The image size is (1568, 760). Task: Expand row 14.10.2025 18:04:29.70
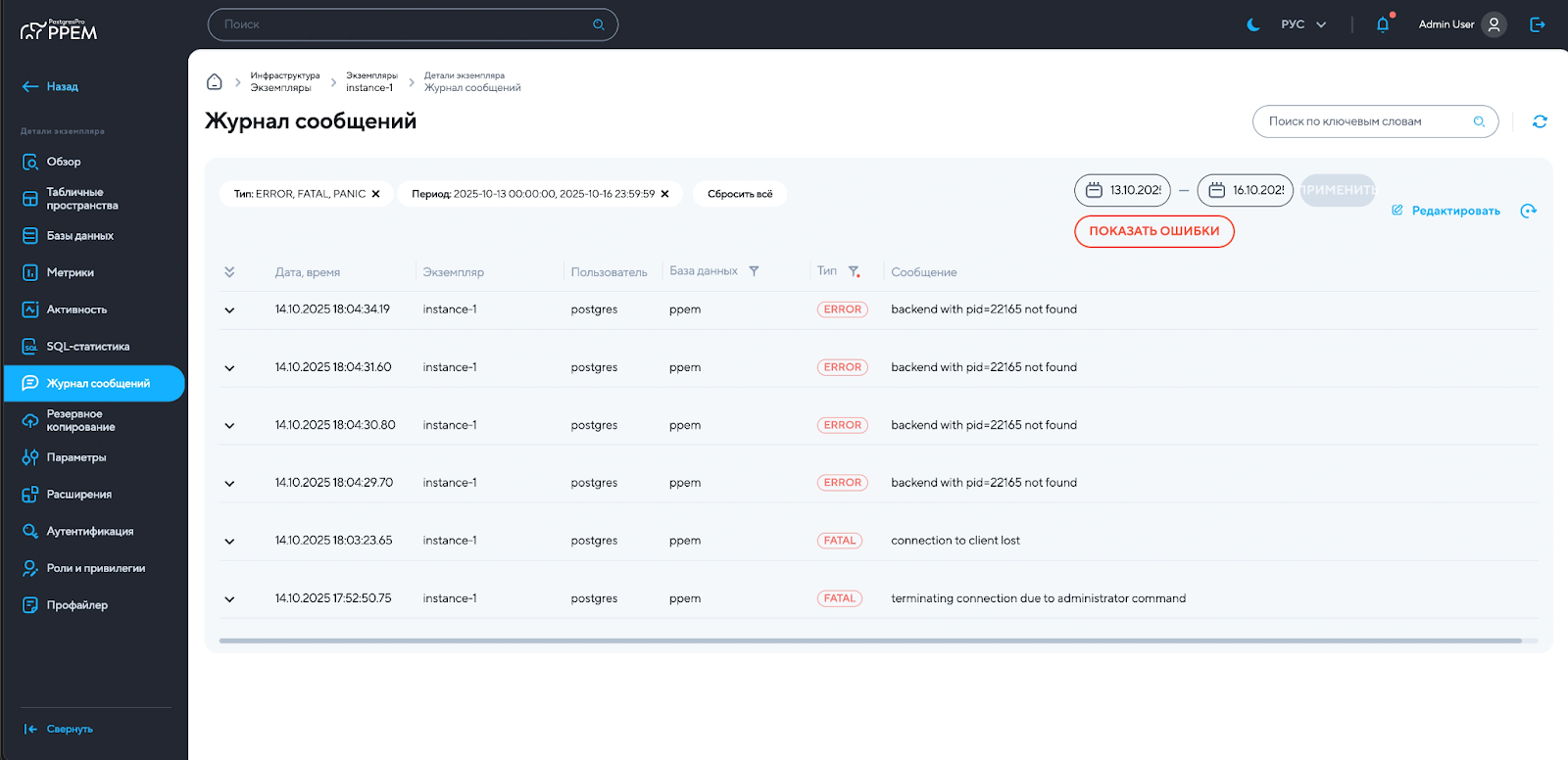pos(229,484)
